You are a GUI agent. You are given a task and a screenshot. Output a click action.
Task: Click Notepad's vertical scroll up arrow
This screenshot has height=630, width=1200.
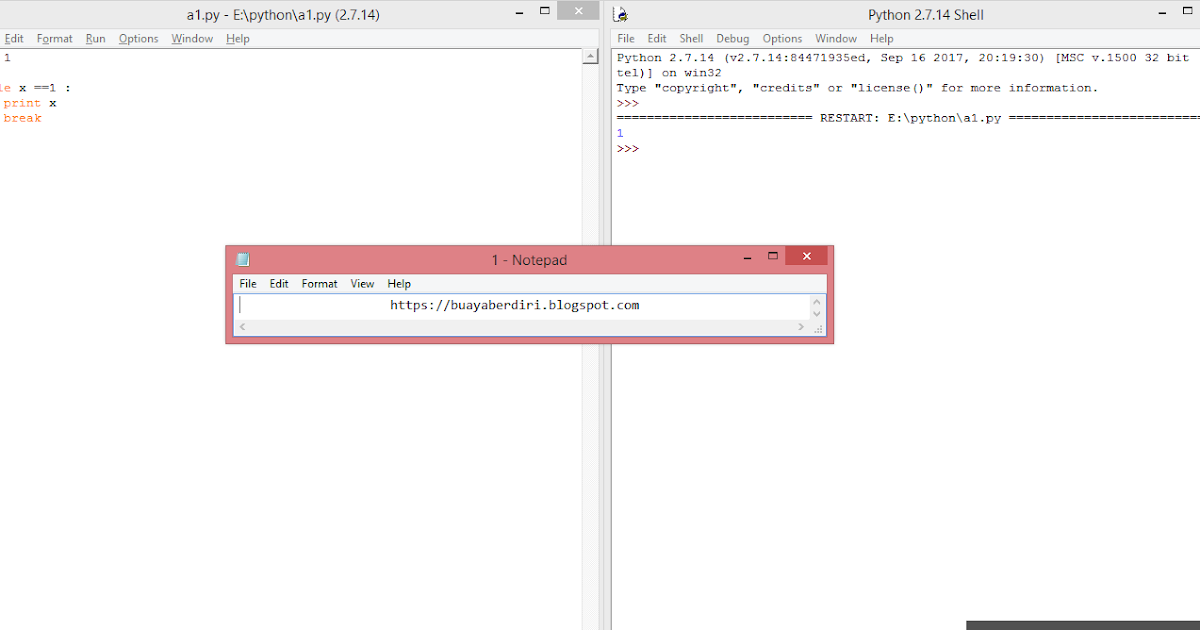click(816, 299)
